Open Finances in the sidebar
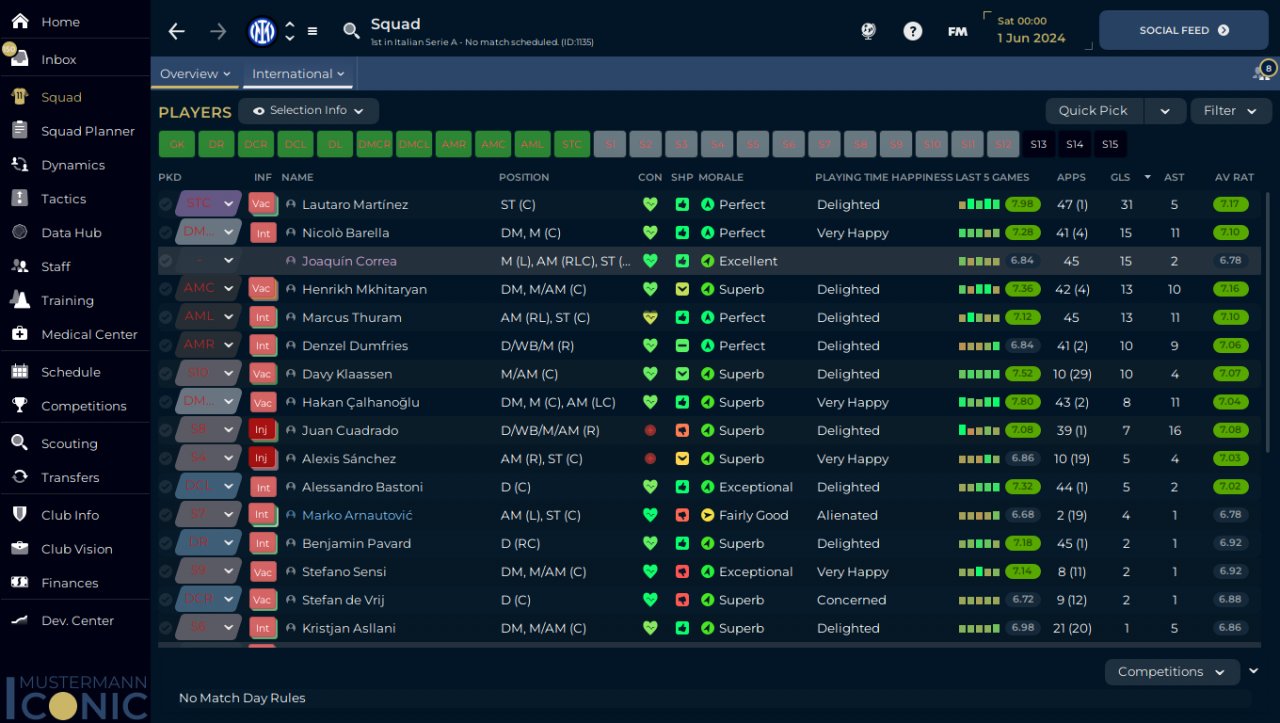1280x723 pixels. click(69, 582)
